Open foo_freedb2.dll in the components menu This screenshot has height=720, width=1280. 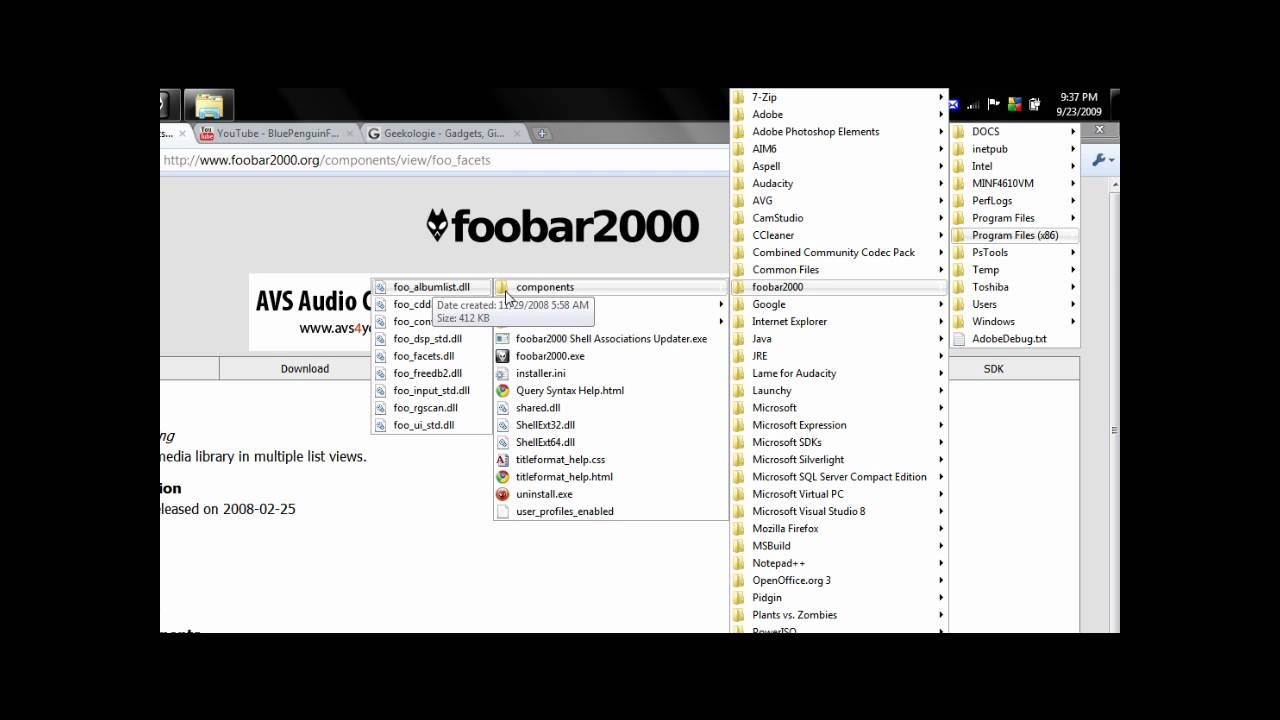[x=432, y=373]
